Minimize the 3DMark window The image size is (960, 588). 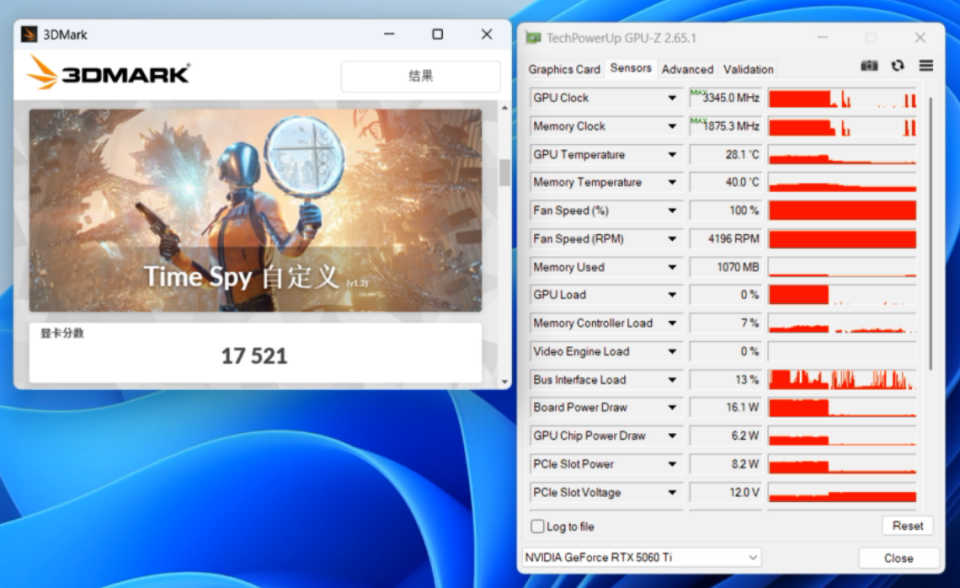(x=389, y=34)
